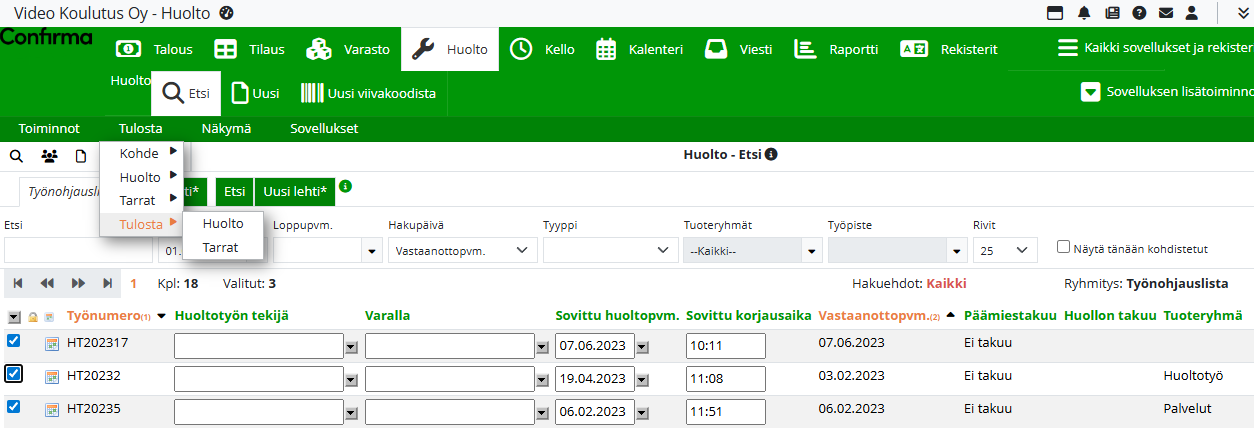Uncheck the checkbox for row HT202317

14,341
